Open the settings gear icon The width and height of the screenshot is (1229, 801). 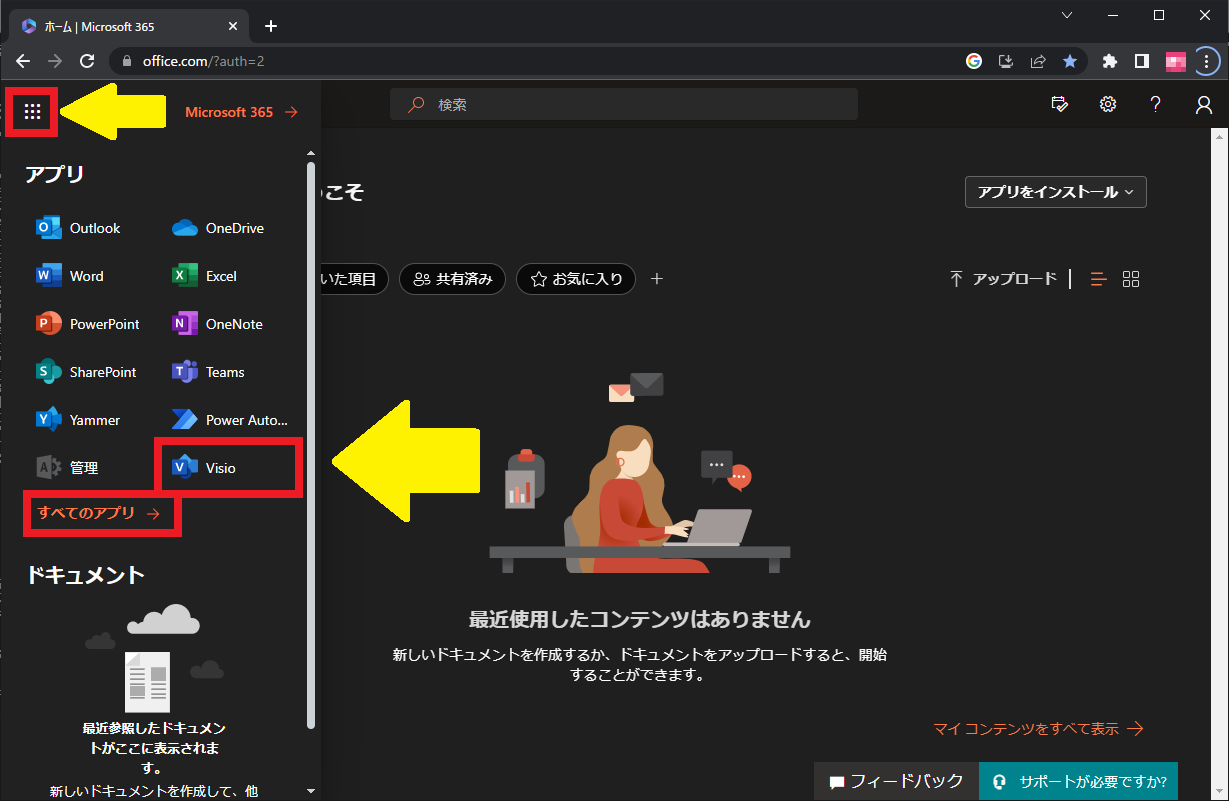[1108, 104]
